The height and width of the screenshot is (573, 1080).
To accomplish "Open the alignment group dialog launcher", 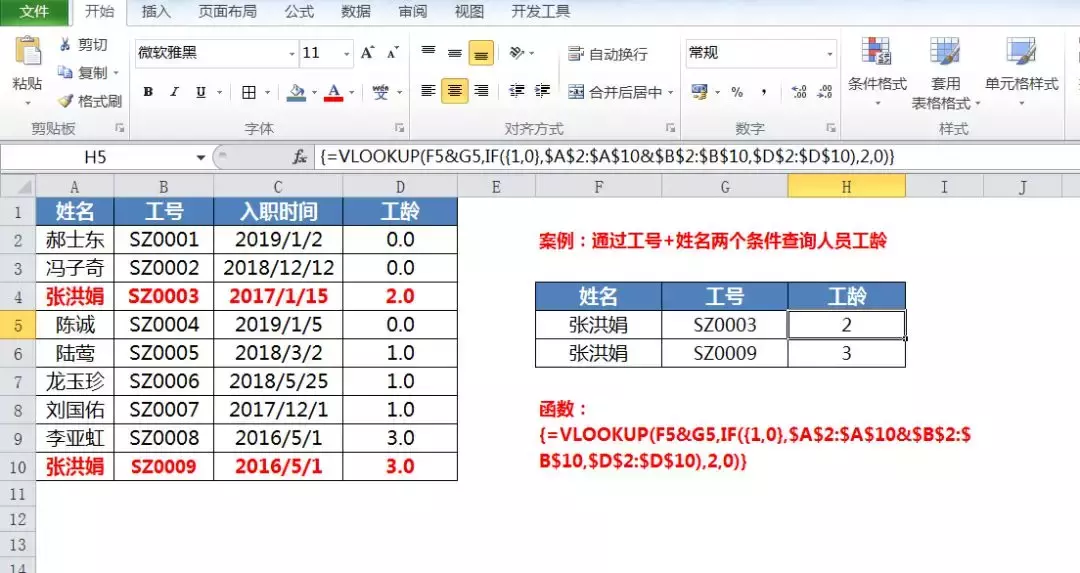I will tap(670, 128).
